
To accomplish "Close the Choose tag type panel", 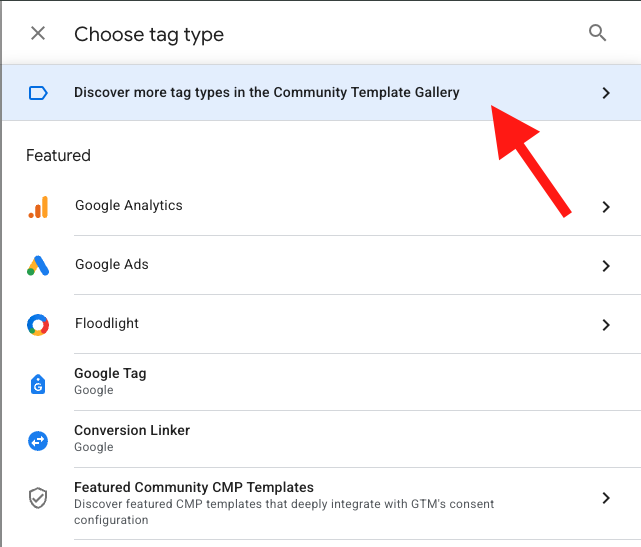I will [38, 34].
